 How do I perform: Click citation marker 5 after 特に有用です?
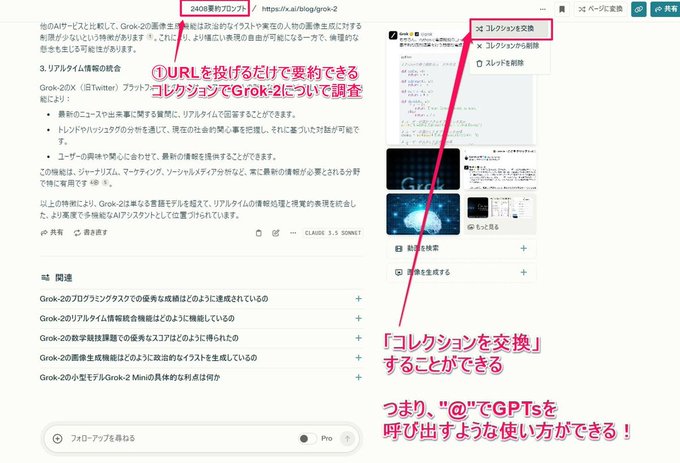pyautogui.click(x=105, y=183)
